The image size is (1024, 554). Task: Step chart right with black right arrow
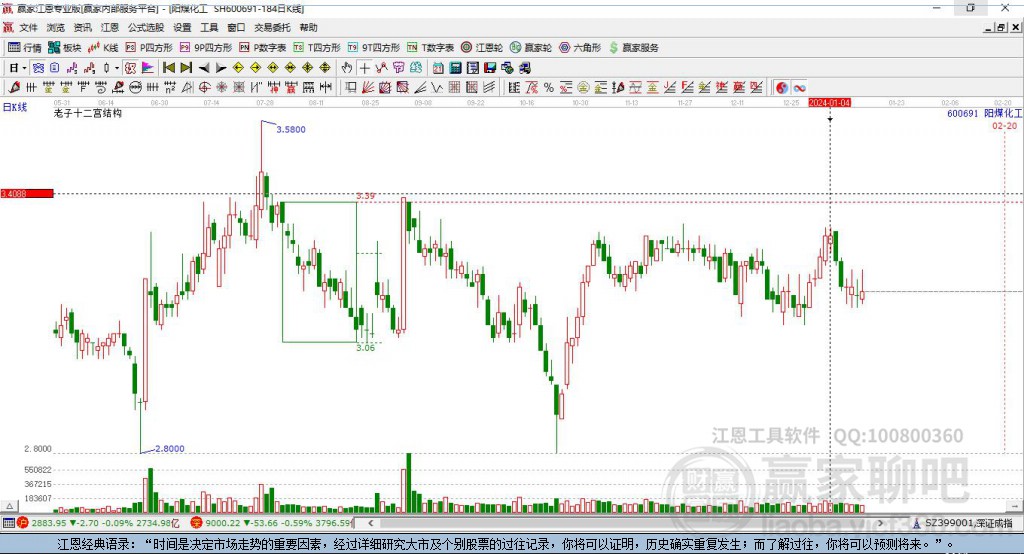[221, 68]
